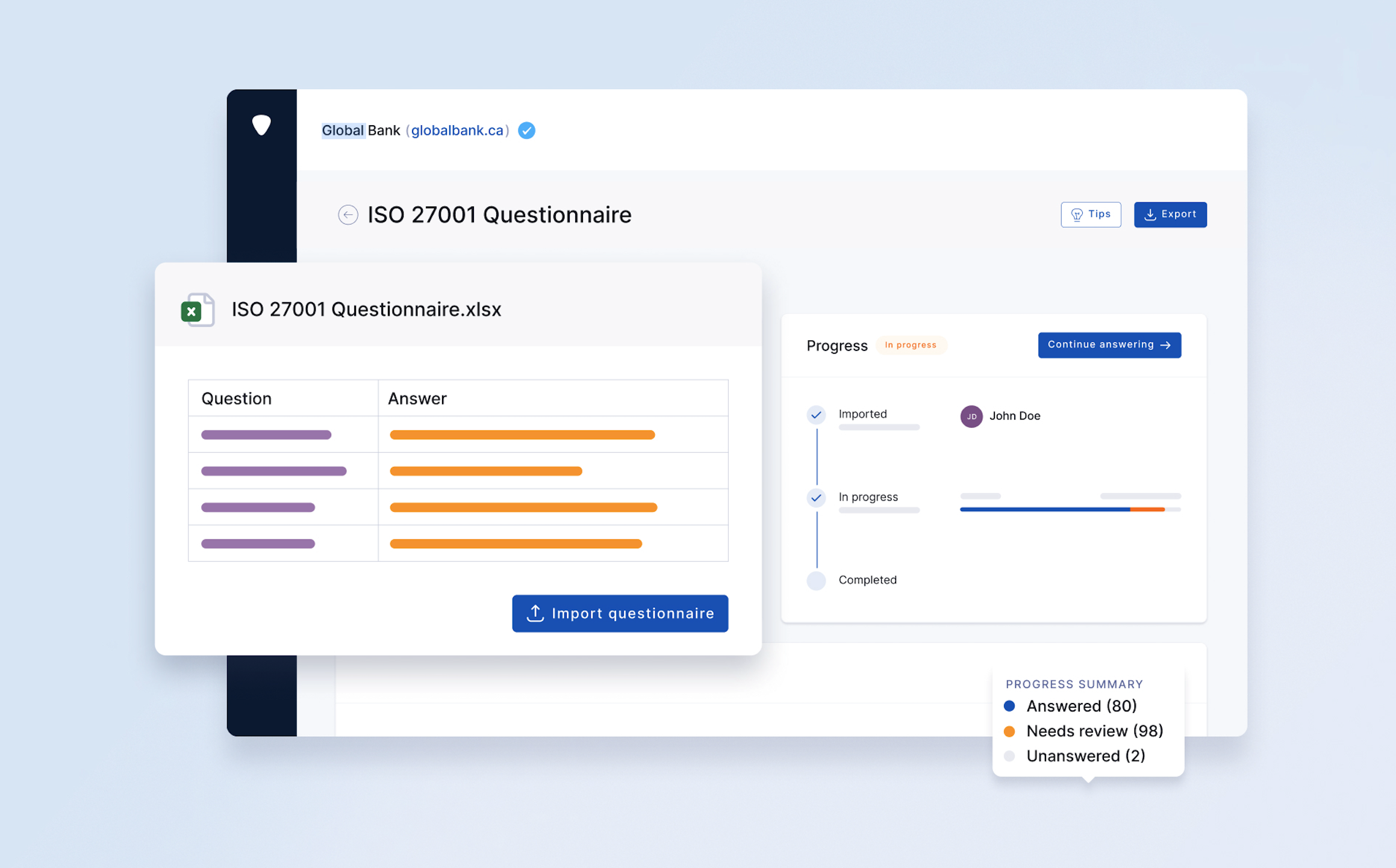Click the 'In progress' status badge
Image resolution: width=1396 pixels, height=868 pixels.
(x=911, y=345)
